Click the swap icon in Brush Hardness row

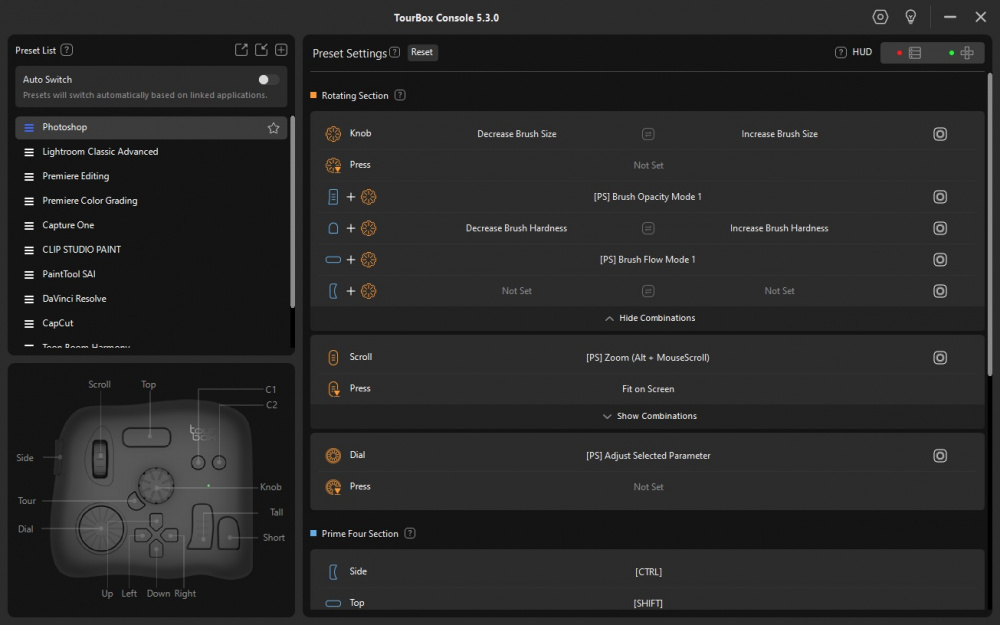pos(648,228)
